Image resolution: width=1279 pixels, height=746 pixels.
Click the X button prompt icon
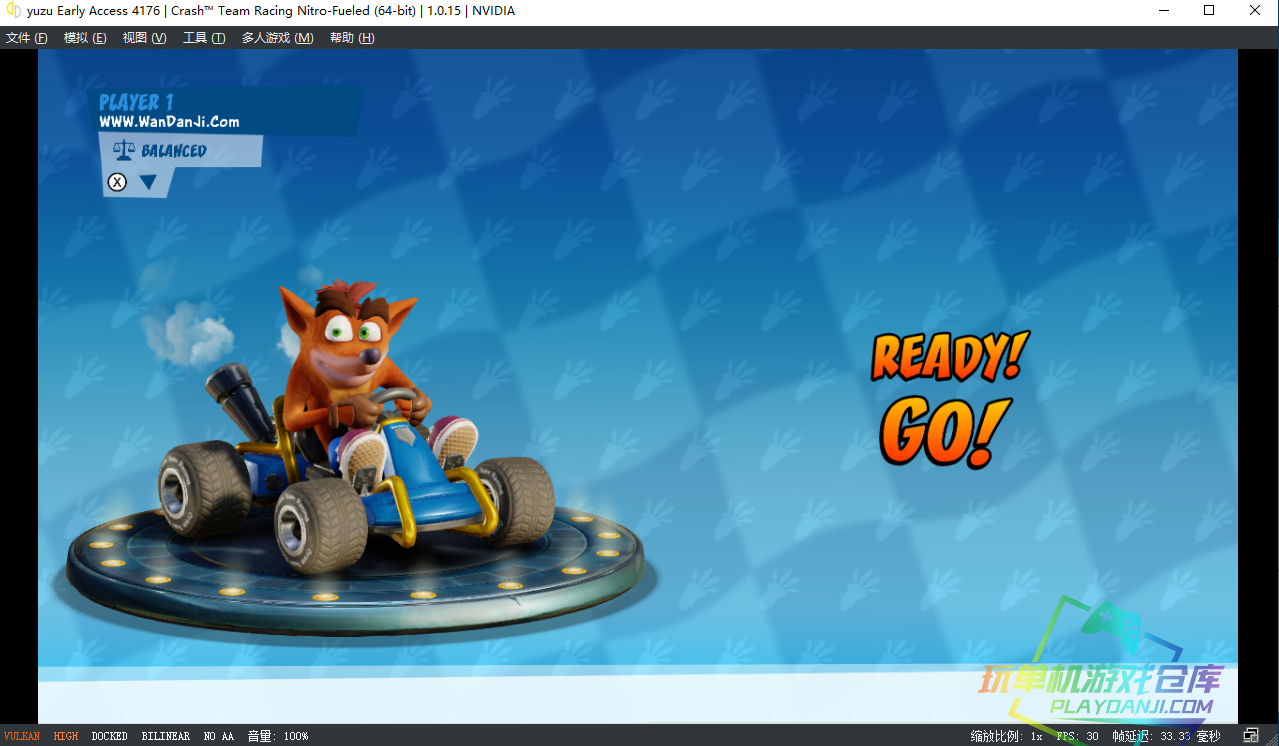tap(118, 182)
